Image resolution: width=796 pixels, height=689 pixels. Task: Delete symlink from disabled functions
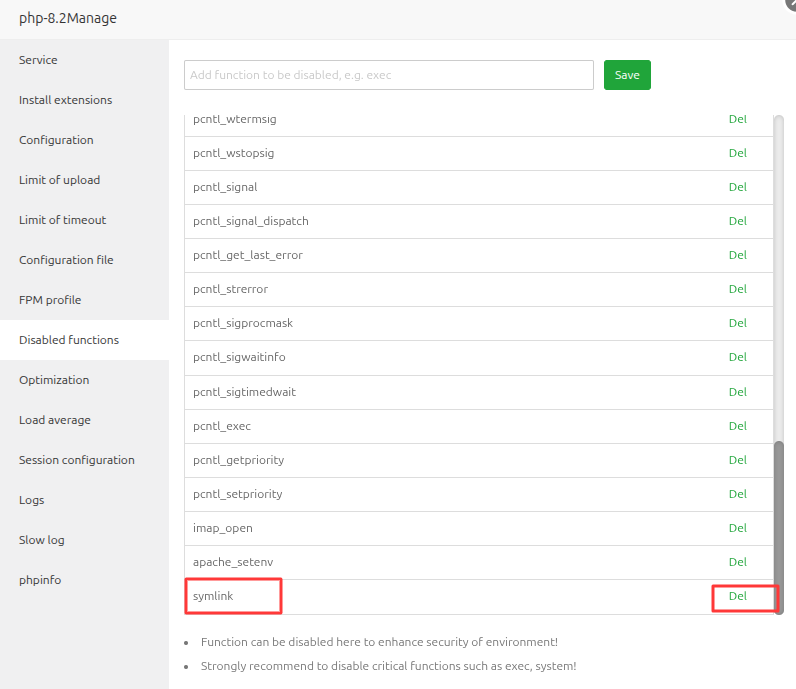pyautogui.click(x=737, y=596)
